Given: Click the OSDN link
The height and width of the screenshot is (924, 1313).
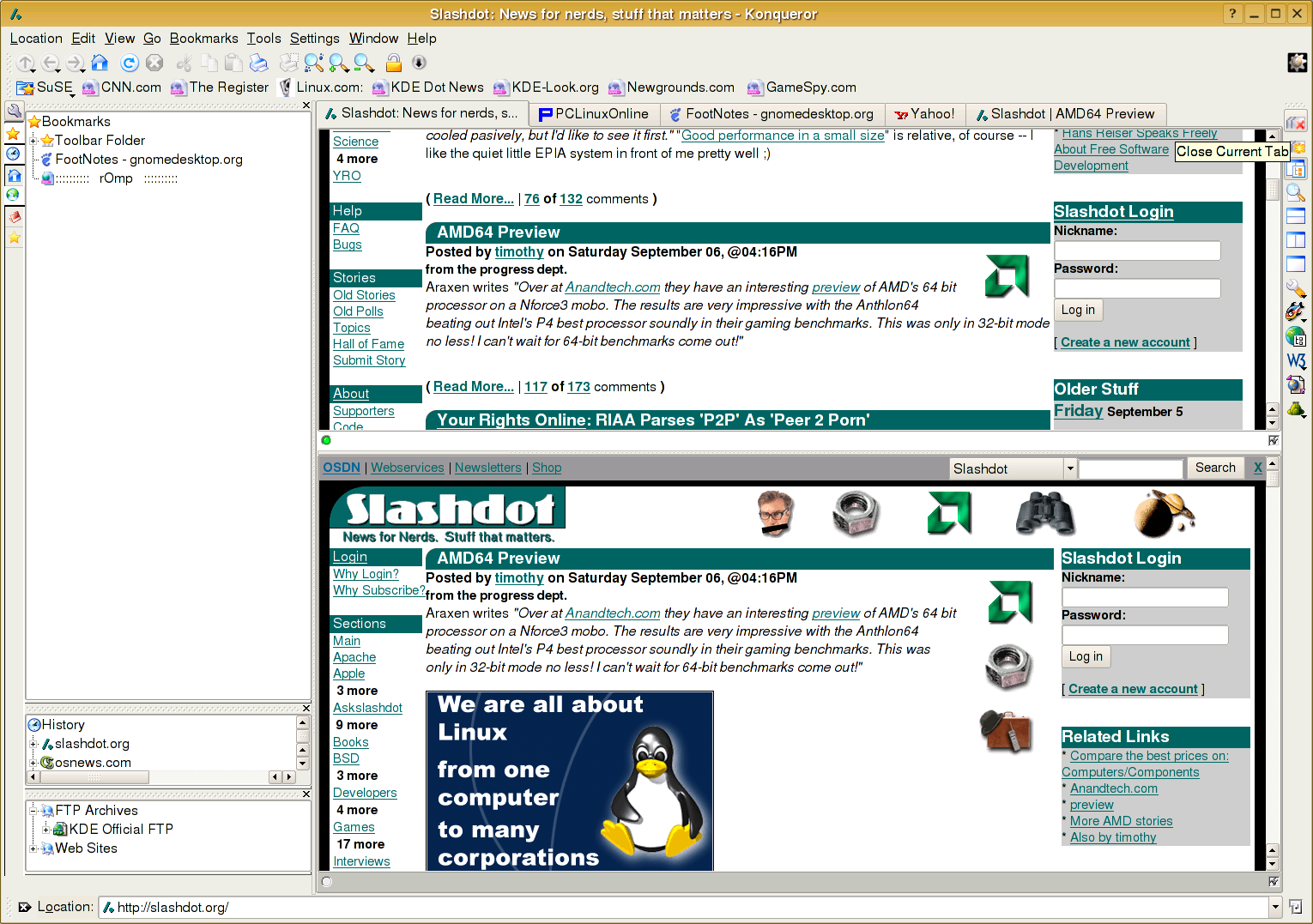Looking at the screenshot, I should pyautogui.click(x=342, y=468).
